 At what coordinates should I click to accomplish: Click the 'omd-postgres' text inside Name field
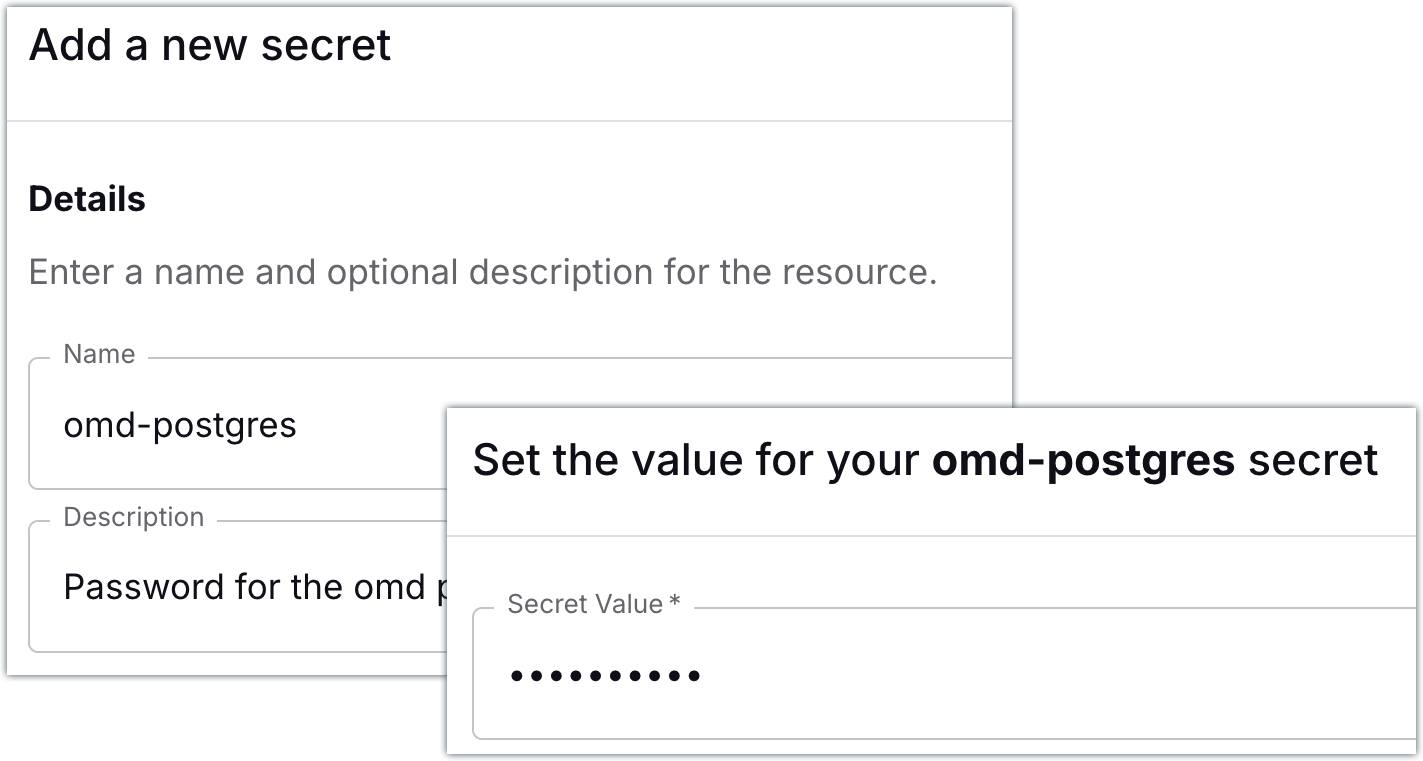pyautogui.click(x=180, y=426)
